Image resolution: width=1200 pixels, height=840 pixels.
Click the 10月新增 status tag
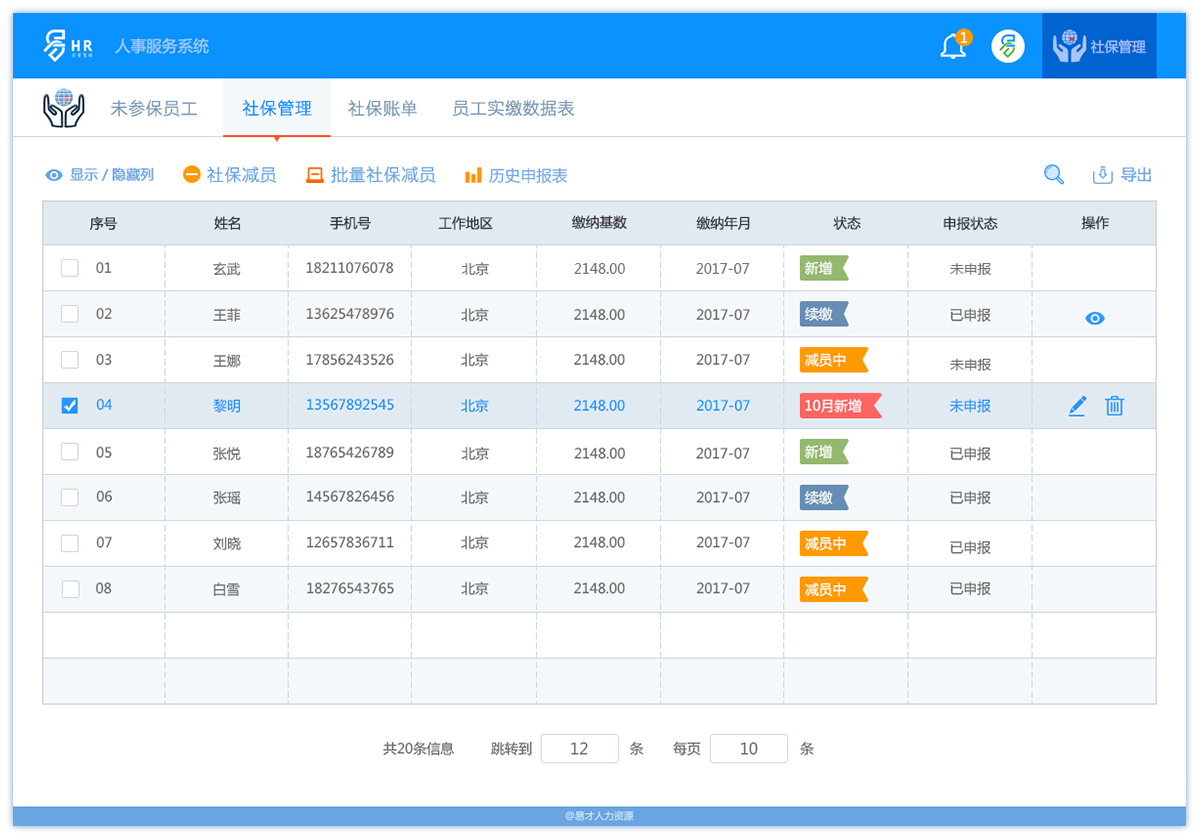click(841, 406)
